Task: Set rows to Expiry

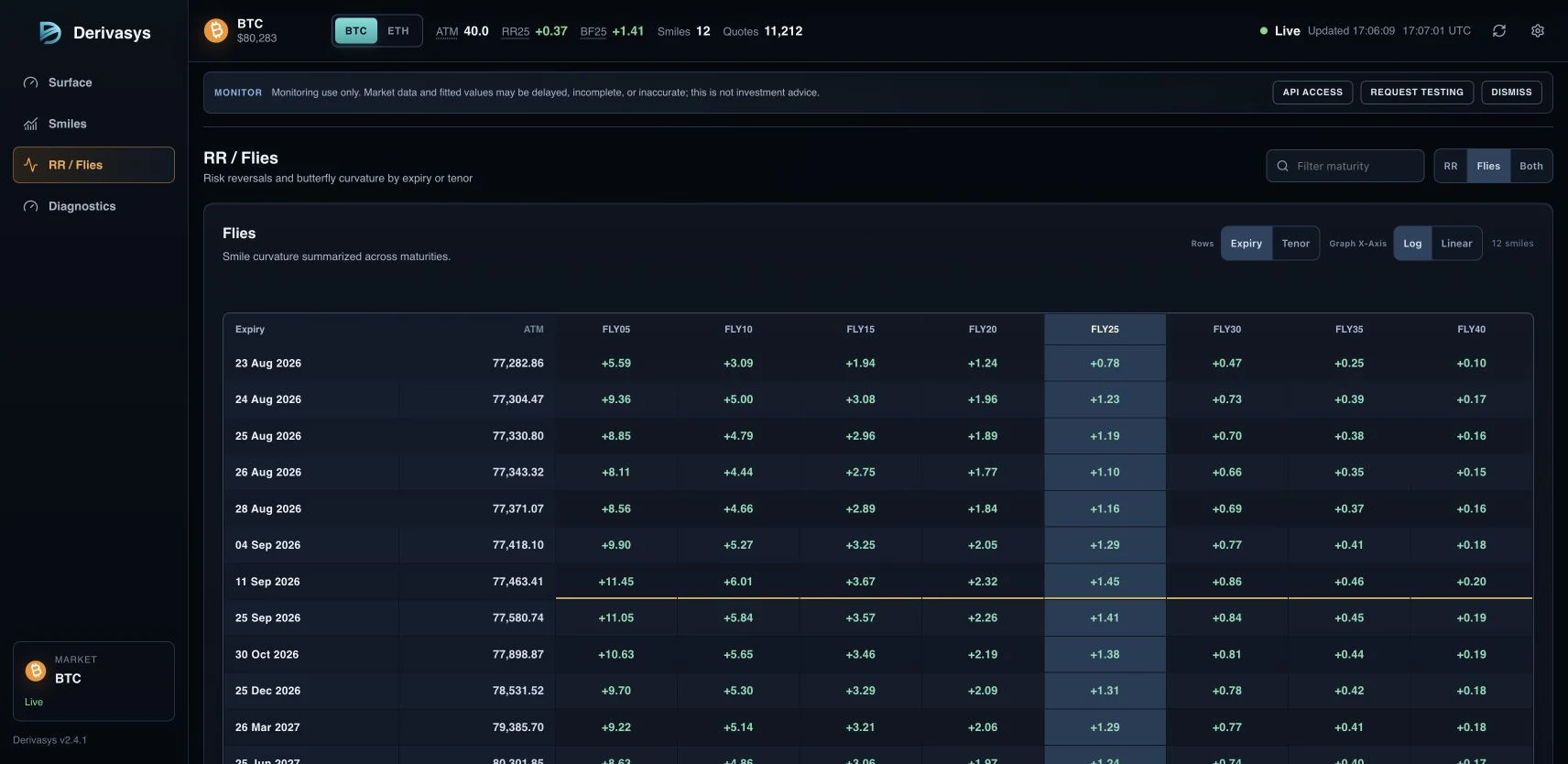Action: tap(1247, 244)
